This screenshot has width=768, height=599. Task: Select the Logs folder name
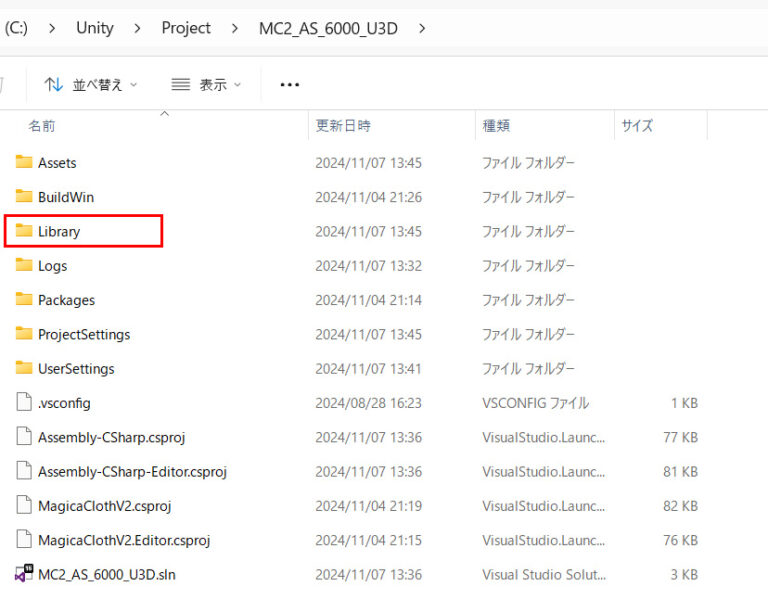[52, 265]
